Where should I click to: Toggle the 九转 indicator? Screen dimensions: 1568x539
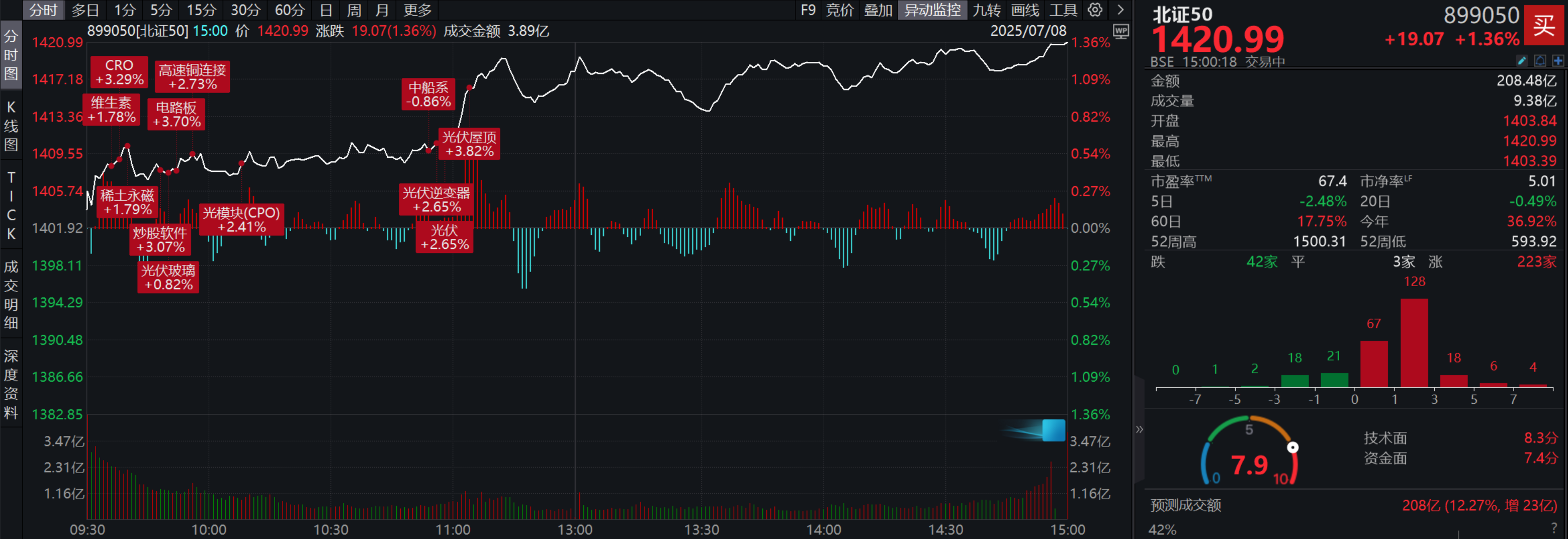pyautogui.click(x=986, y=10)
